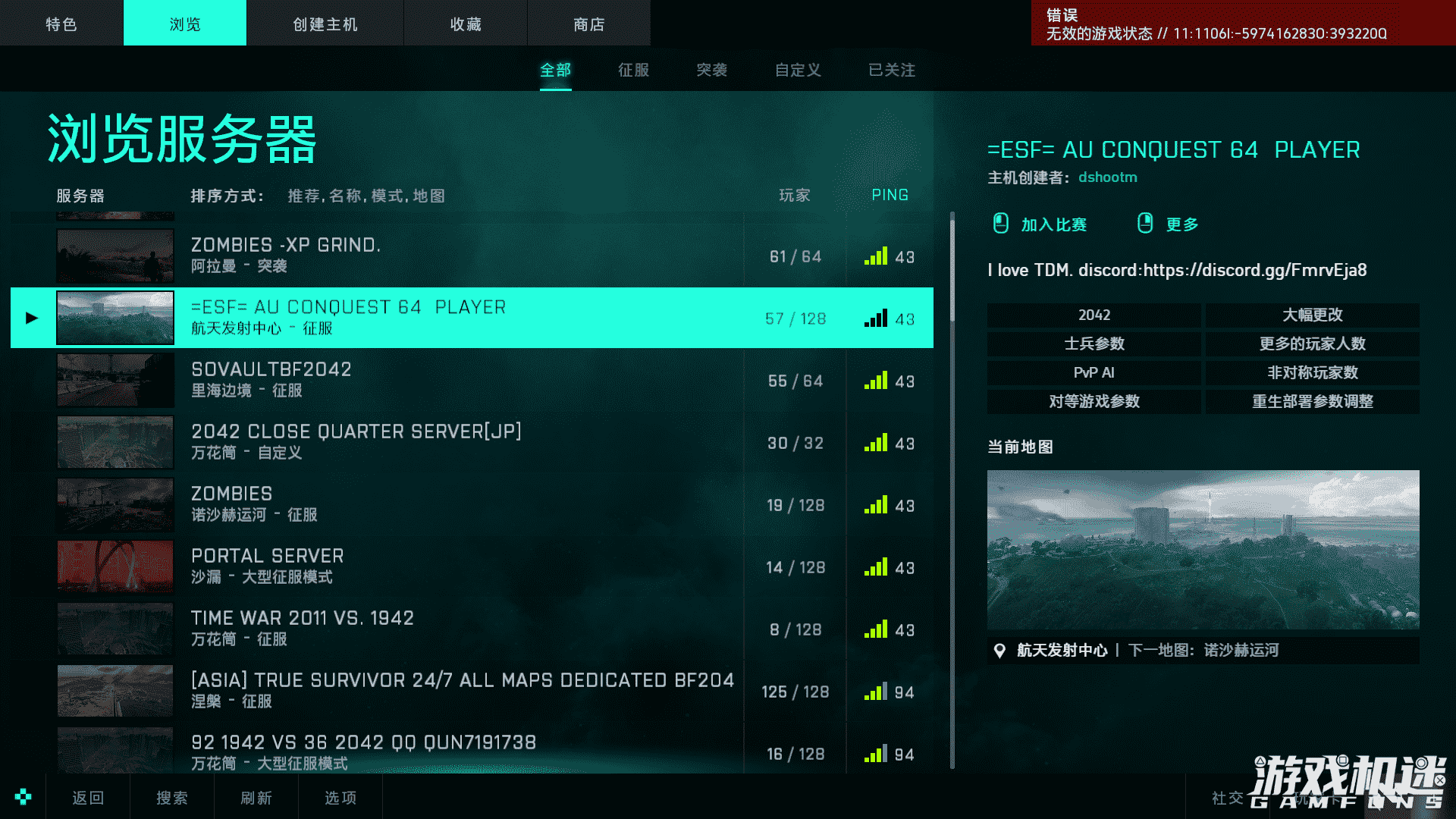Click the 错误 notification banner

click(1244, 23)
